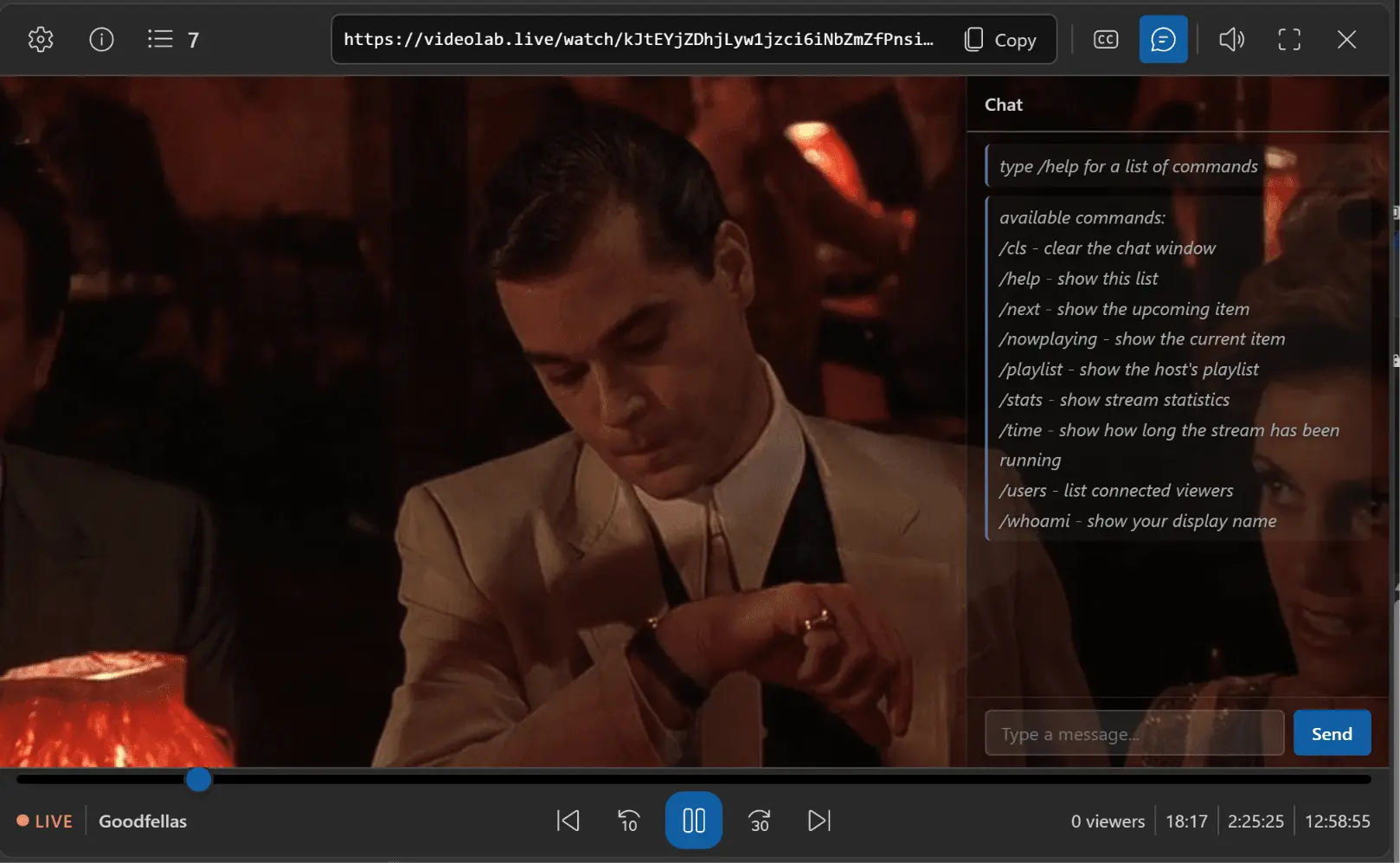The width and height of the screenshot is (1400, 863).
Task: Toggle closed captions
Action: click(1106, 40)
